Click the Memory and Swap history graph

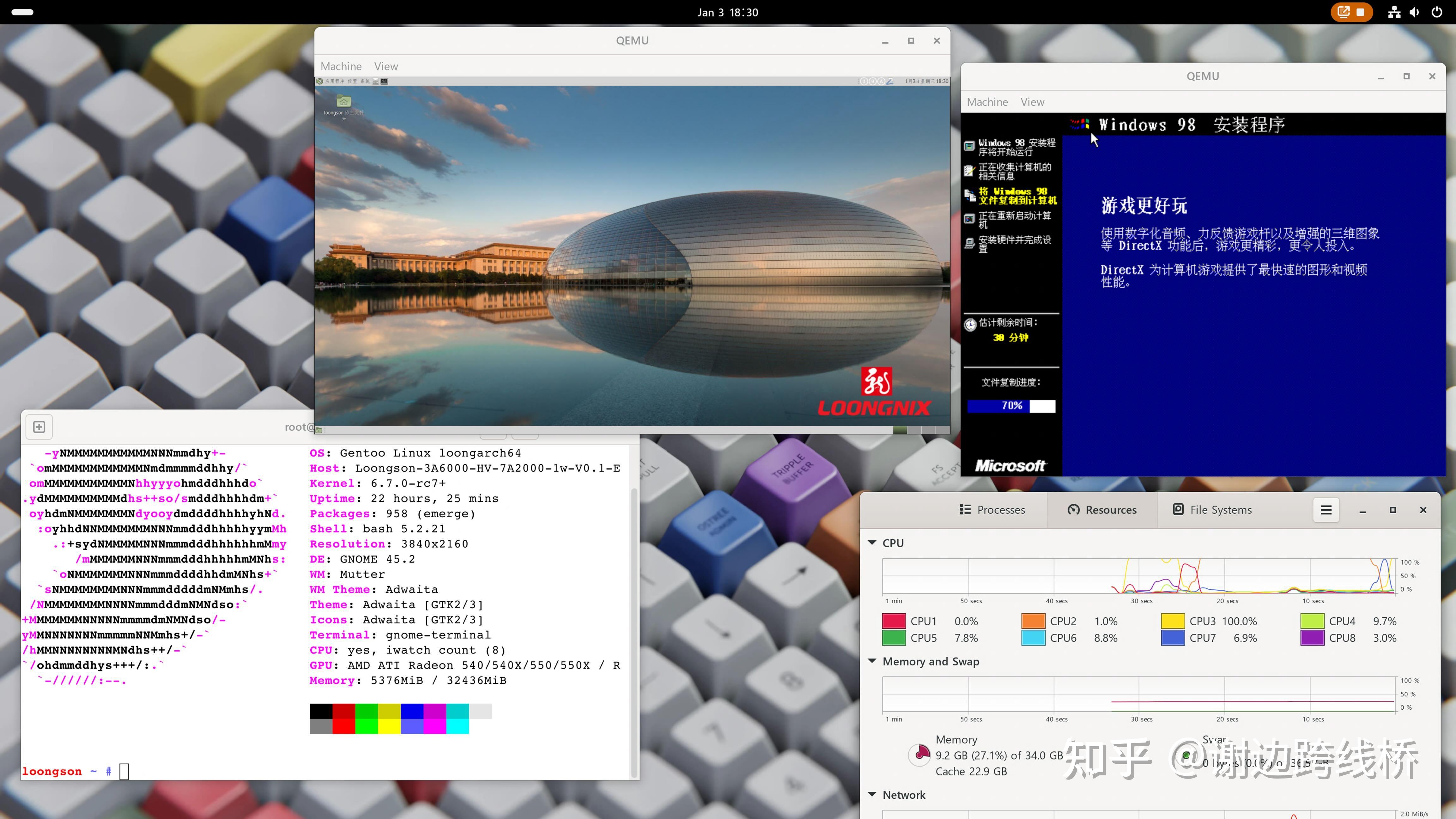pos(1138,694)
